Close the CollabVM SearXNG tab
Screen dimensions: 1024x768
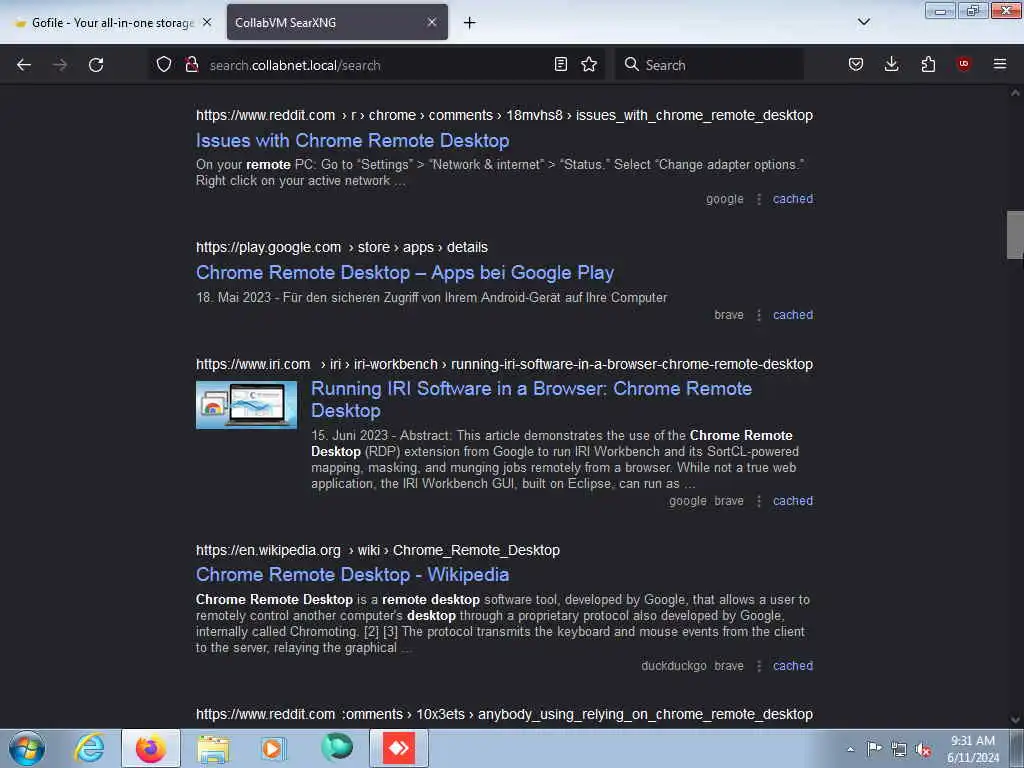pyautogui.click(x=432, y=22)
